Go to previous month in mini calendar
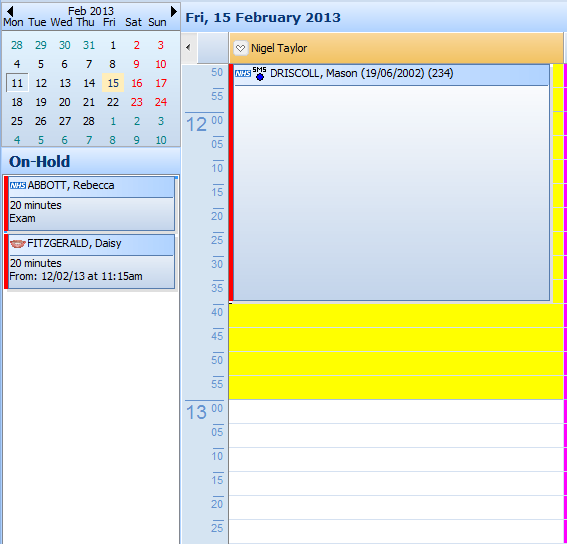The image size is (567, 544). tap(10, 11)
